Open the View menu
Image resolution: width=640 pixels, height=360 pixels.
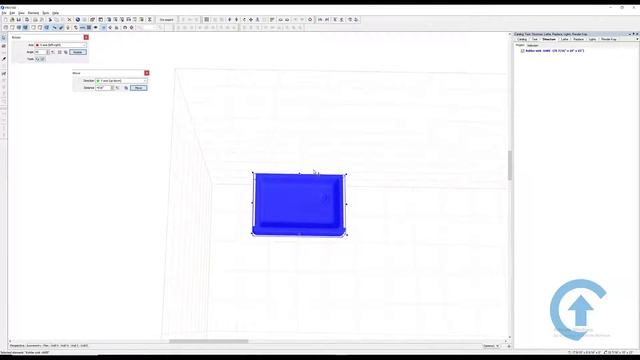(21, 13)
